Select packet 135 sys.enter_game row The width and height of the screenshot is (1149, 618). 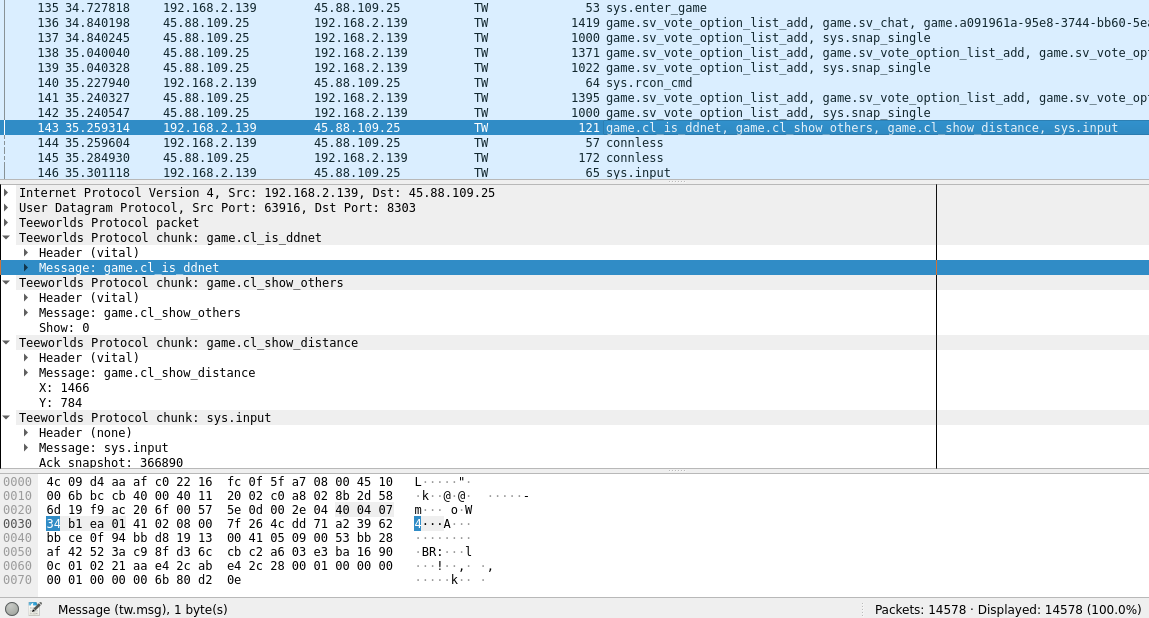pos(574,8)
